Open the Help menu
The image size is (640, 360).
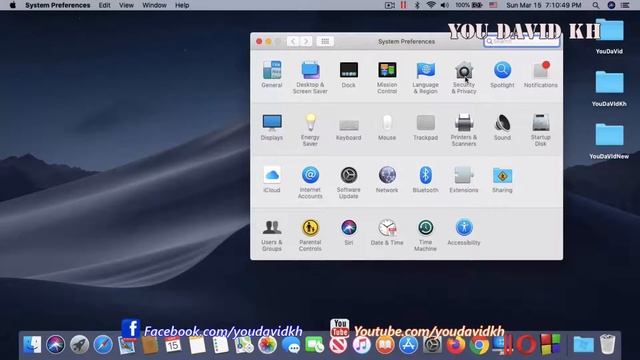[182, 5]
